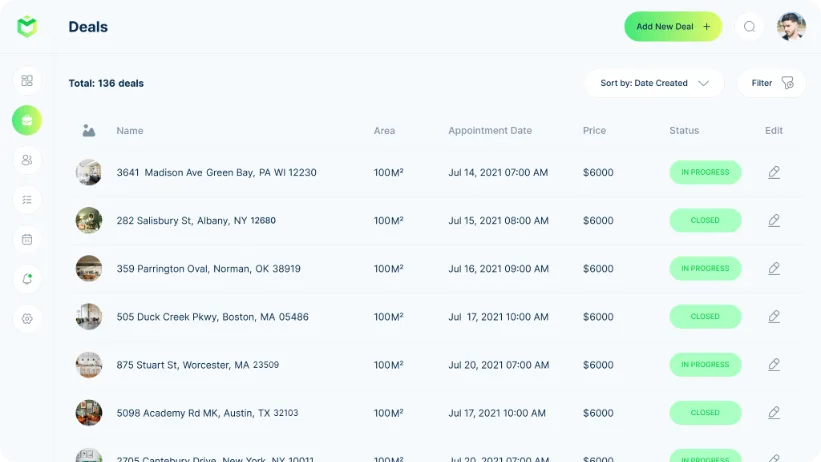Select "875 Stuart St, Worcester, MA 23509"

[x=197, y=365]
